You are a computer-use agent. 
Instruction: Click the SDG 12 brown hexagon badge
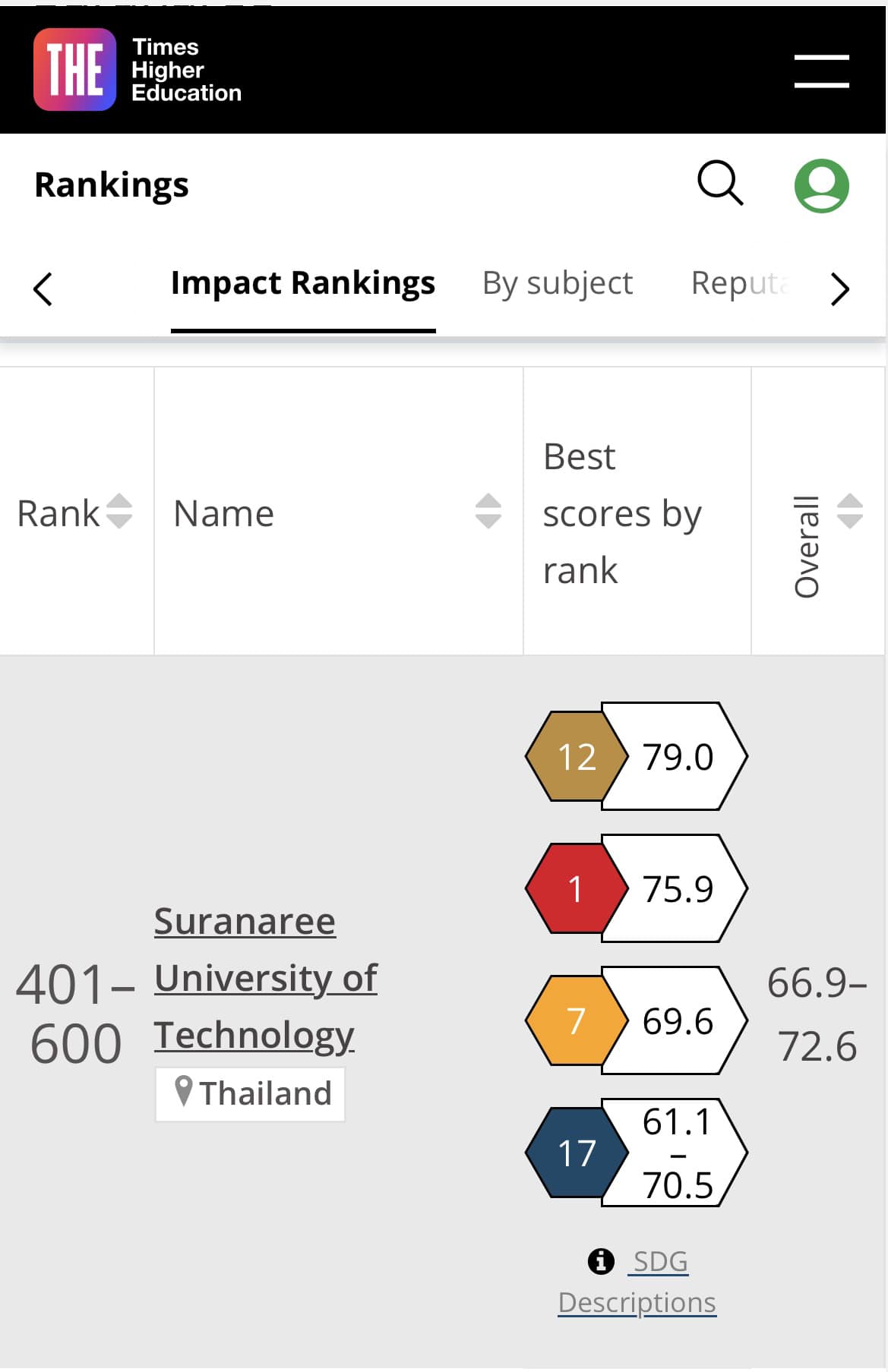pyautogui.click(x=577, y=756)
